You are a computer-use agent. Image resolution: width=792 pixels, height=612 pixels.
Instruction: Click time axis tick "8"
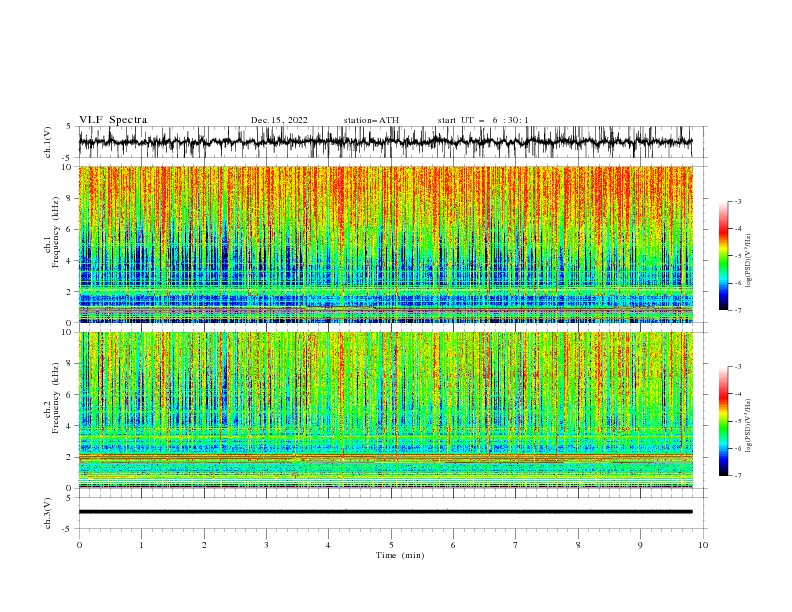coord(578,545)
